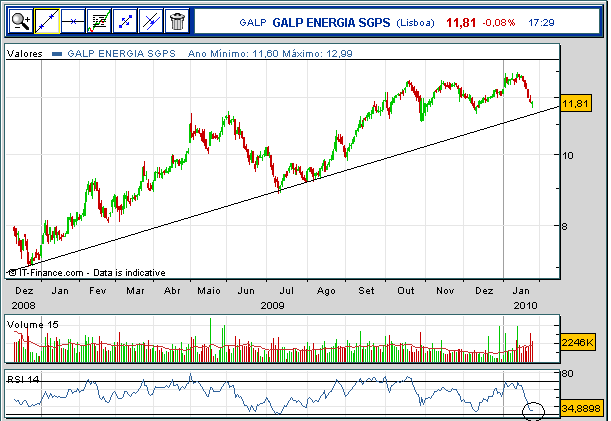Click the Fev month label
The height and width of the screenshot is (421, 611).
97,291
